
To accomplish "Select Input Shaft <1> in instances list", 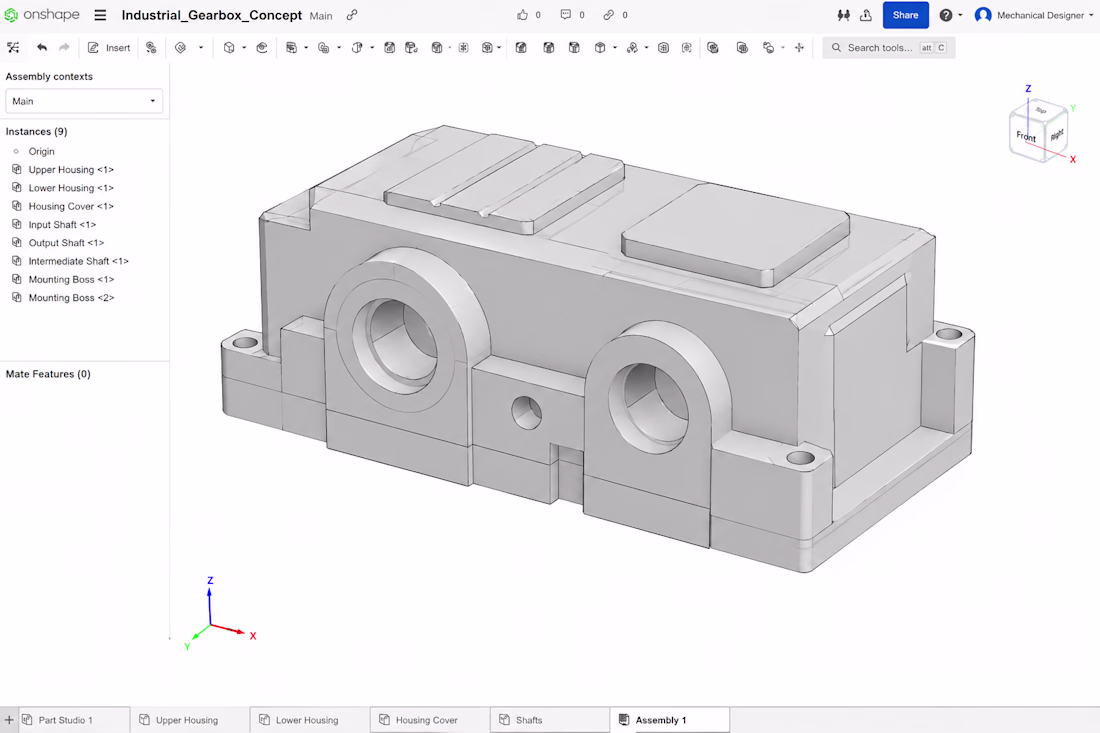I will point(62,224).
